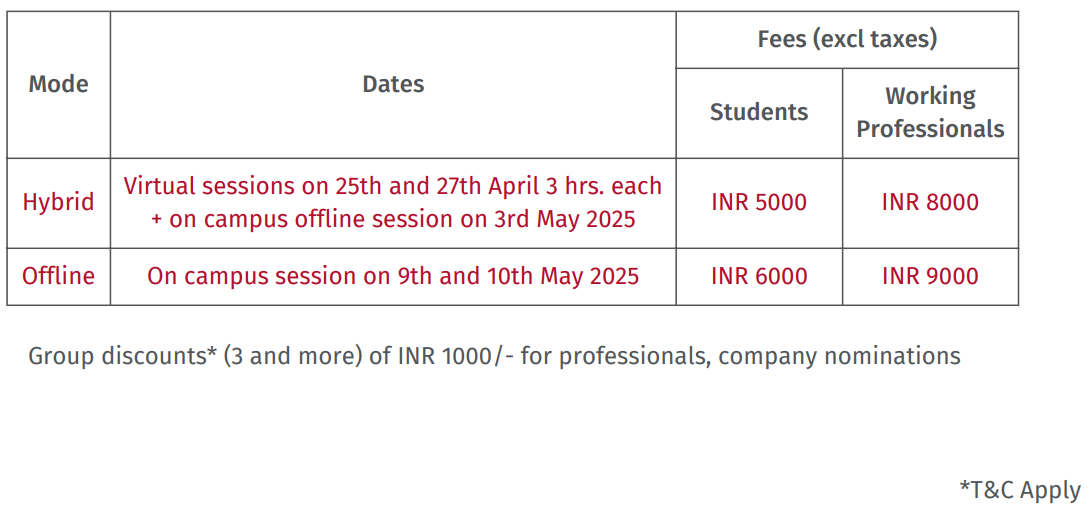Select the INR 6000 student fee
The width and height of the screenshot is (1091, 512).
tap(759, 276)
